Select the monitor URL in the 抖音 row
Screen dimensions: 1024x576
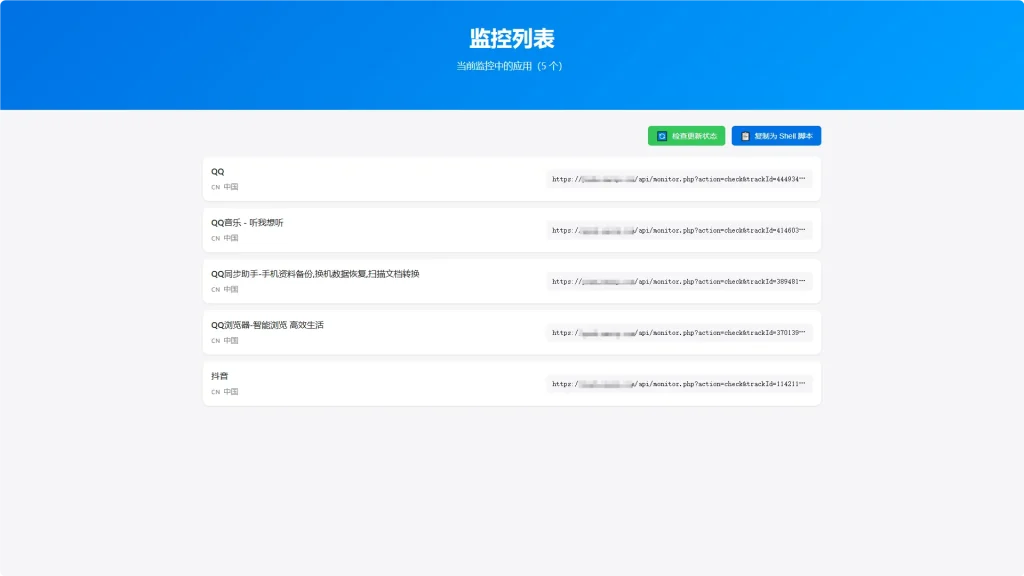[x=679, y=384]
